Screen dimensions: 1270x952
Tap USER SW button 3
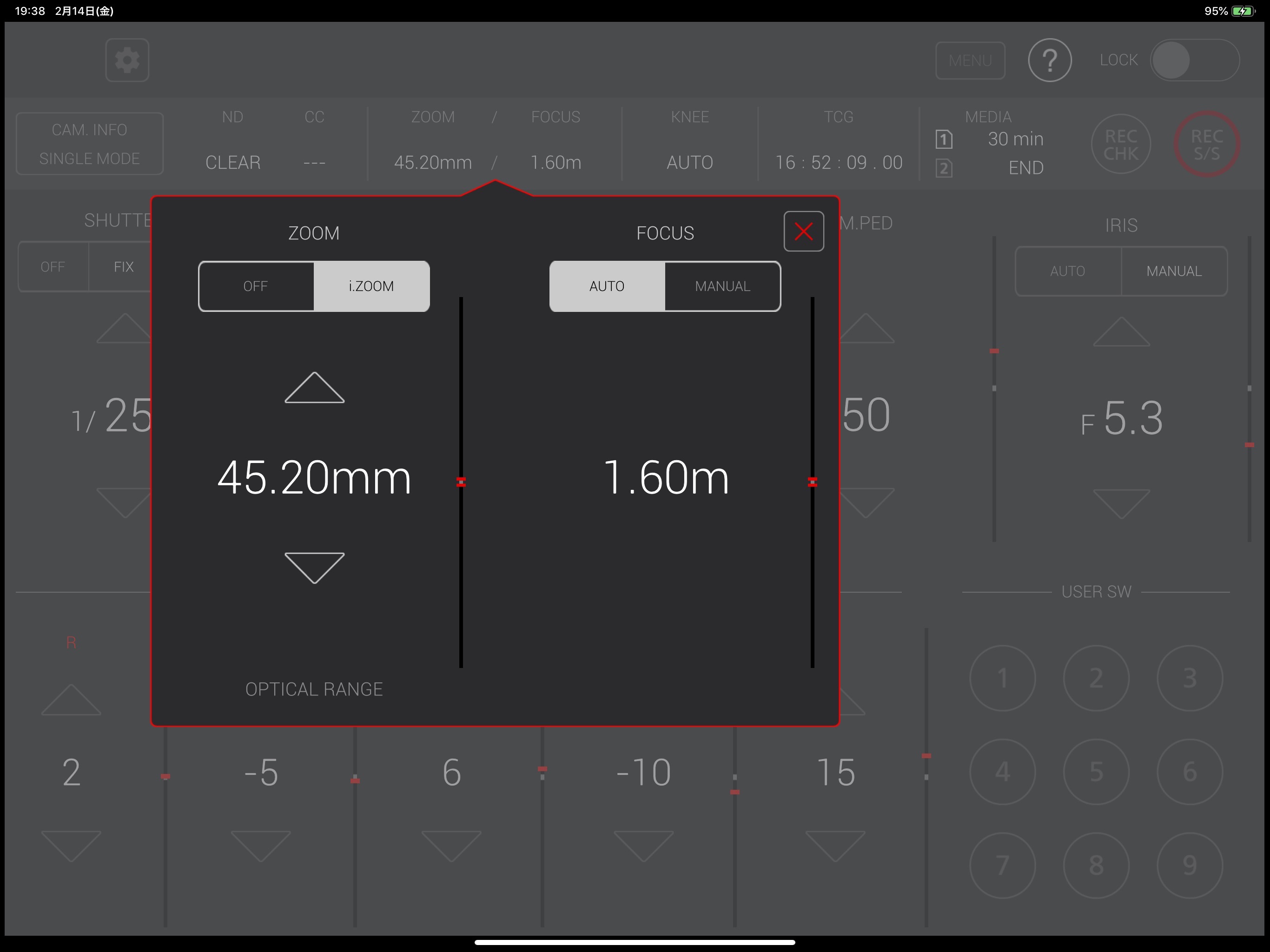pos(1190,678)
